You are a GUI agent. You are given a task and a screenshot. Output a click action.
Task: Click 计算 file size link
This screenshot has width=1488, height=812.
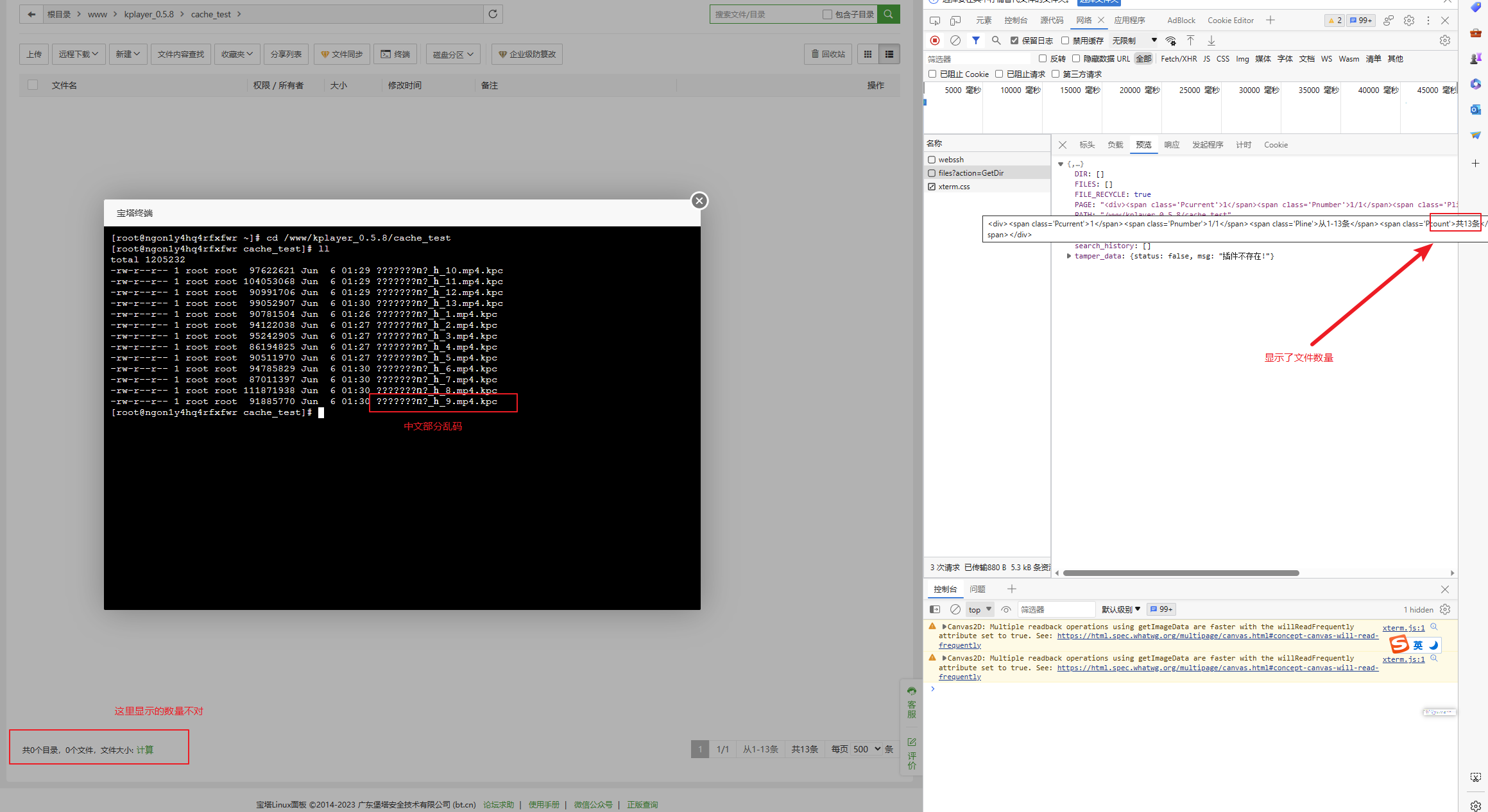click(145, 750)
